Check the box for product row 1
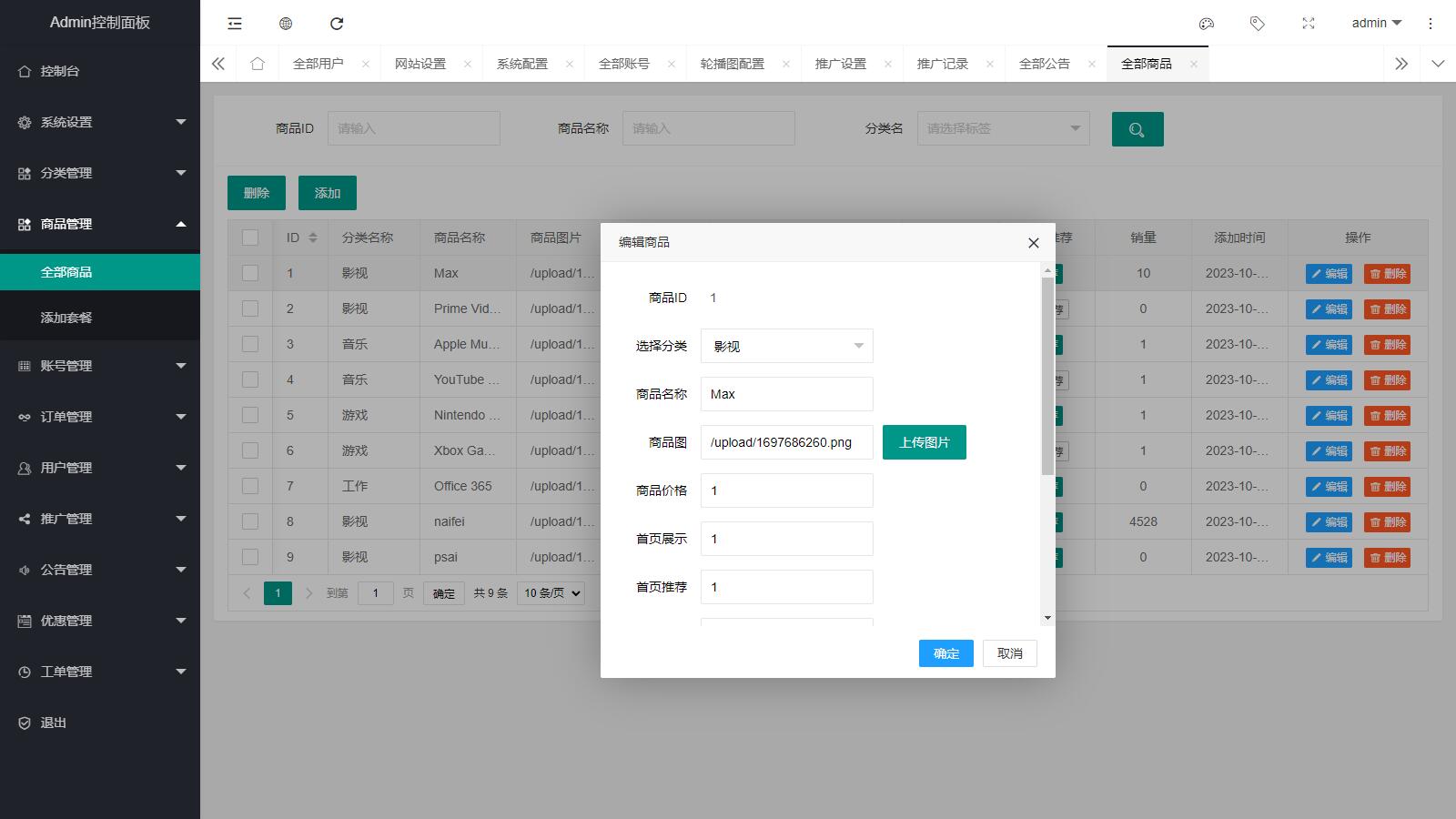1456x819 pixels. (250, 273)
